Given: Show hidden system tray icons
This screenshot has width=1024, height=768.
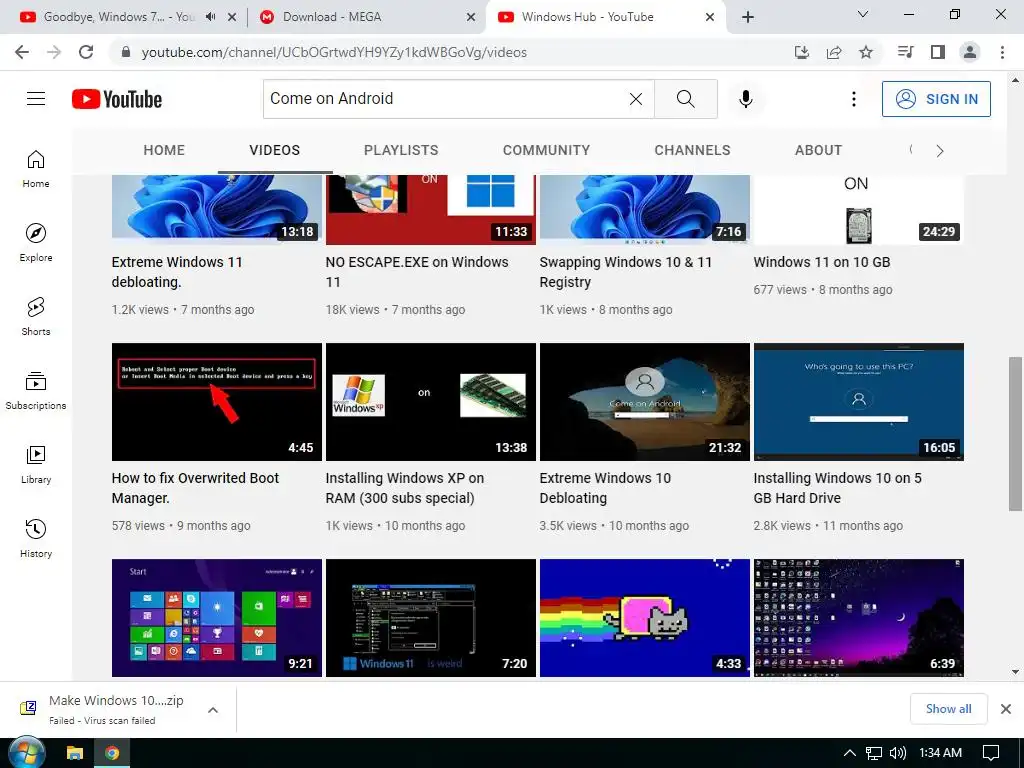Looking at the screenshot, I should (850, 753).
